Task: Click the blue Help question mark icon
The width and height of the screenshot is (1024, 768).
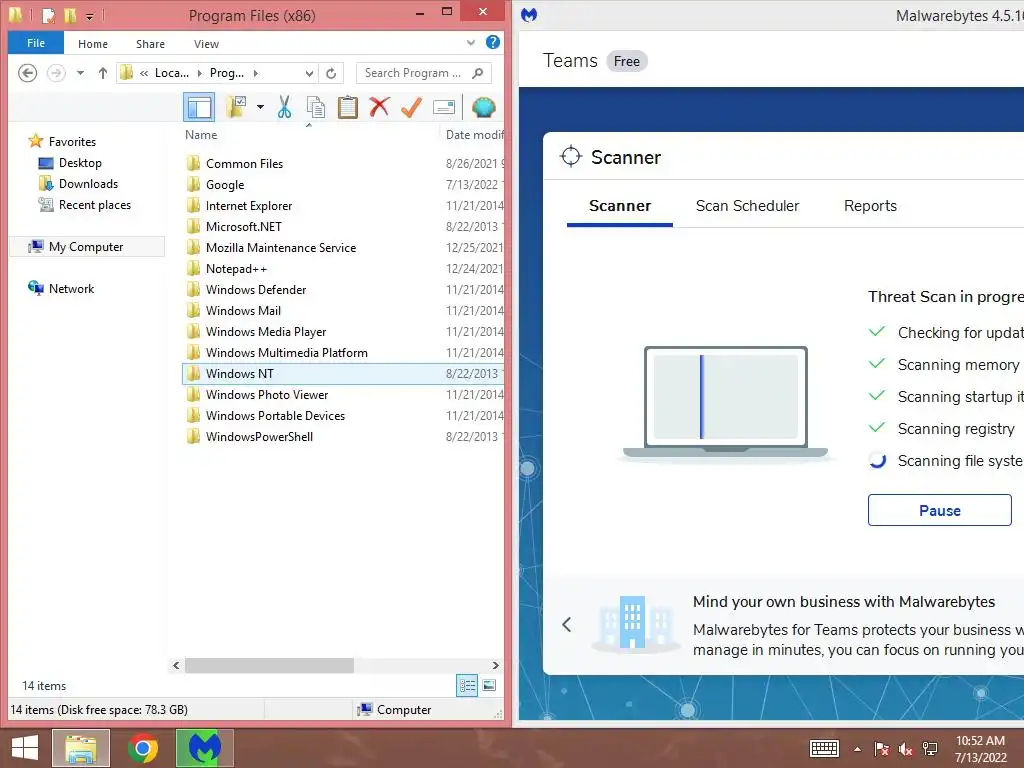Action: 493,42
